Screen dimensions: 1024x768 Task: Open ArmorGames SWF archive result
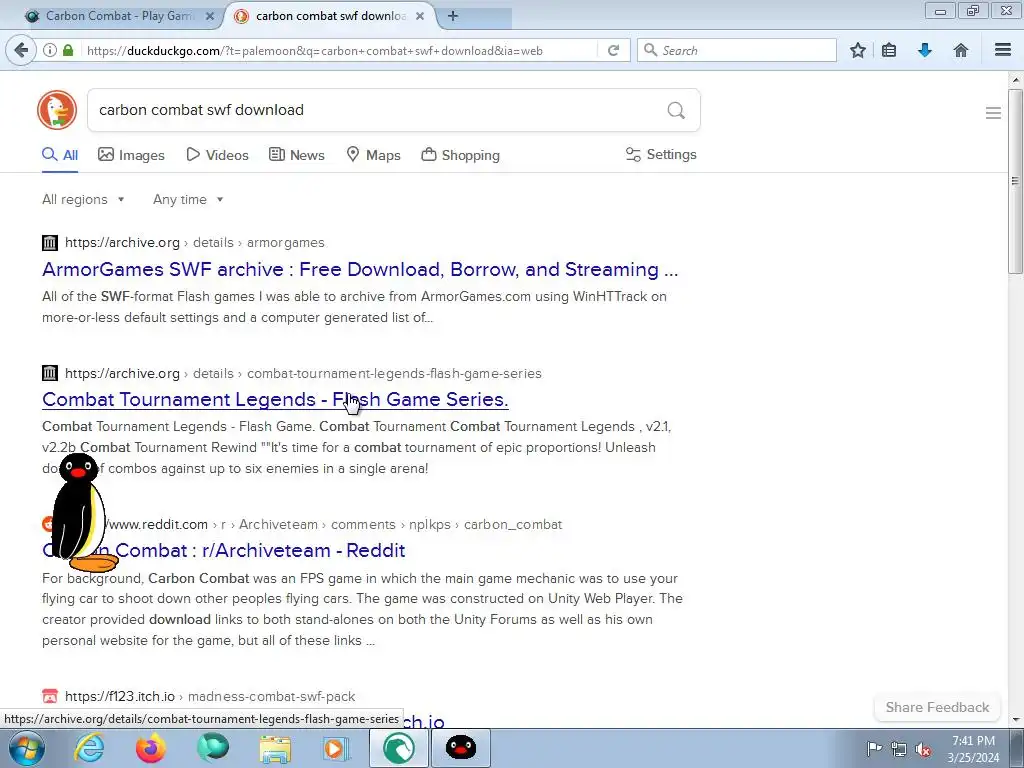pyautogui.click(x=360, y=270)
